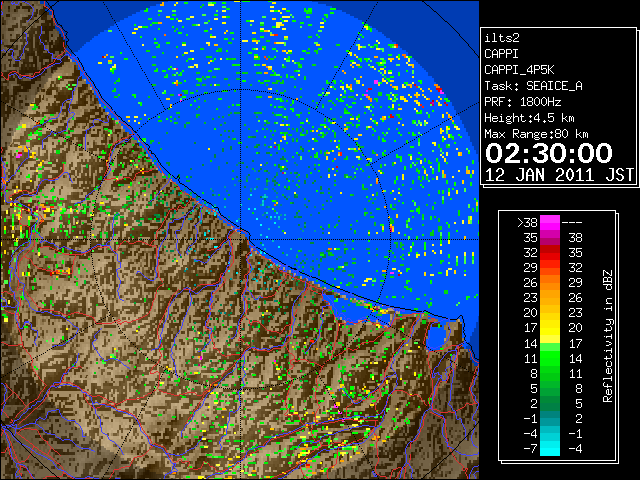Click the 'Reflectivity in dBZ' legend title
This screenshot has height=480, width=640.
tap(608, 336)
